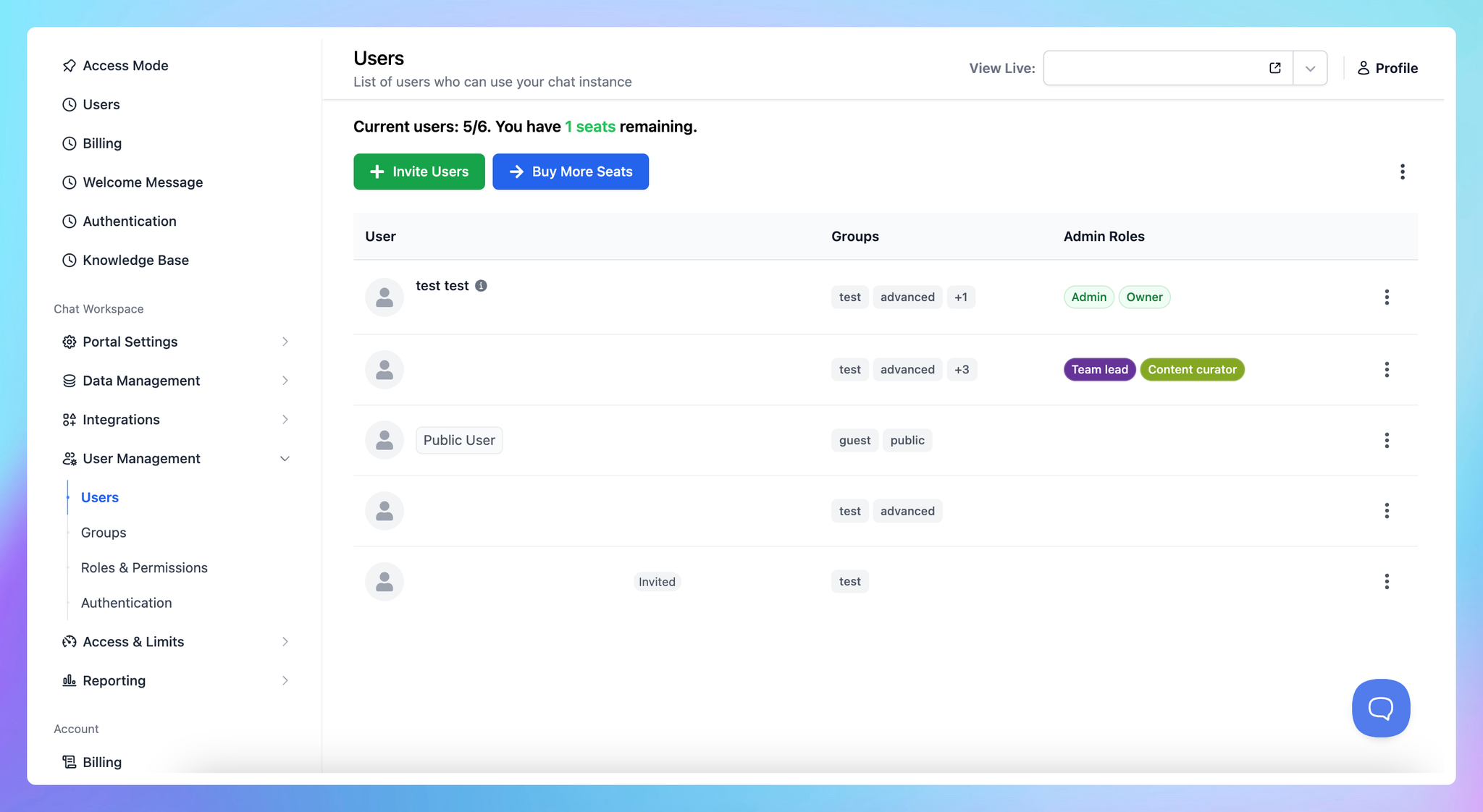Open options for the Team lead user row
Screen dimensions: 1483x812
[1386, 369]
